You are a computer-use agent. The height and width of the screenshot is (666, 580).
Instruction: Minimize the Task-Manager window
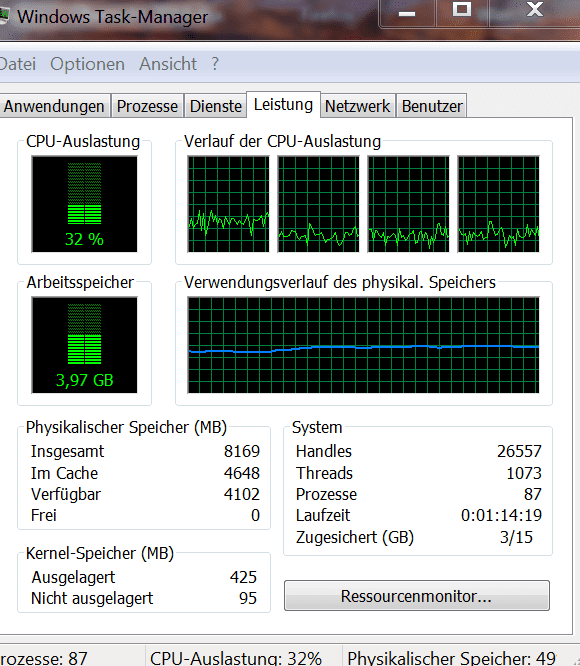pyautogui.click(x=407, y=13)
